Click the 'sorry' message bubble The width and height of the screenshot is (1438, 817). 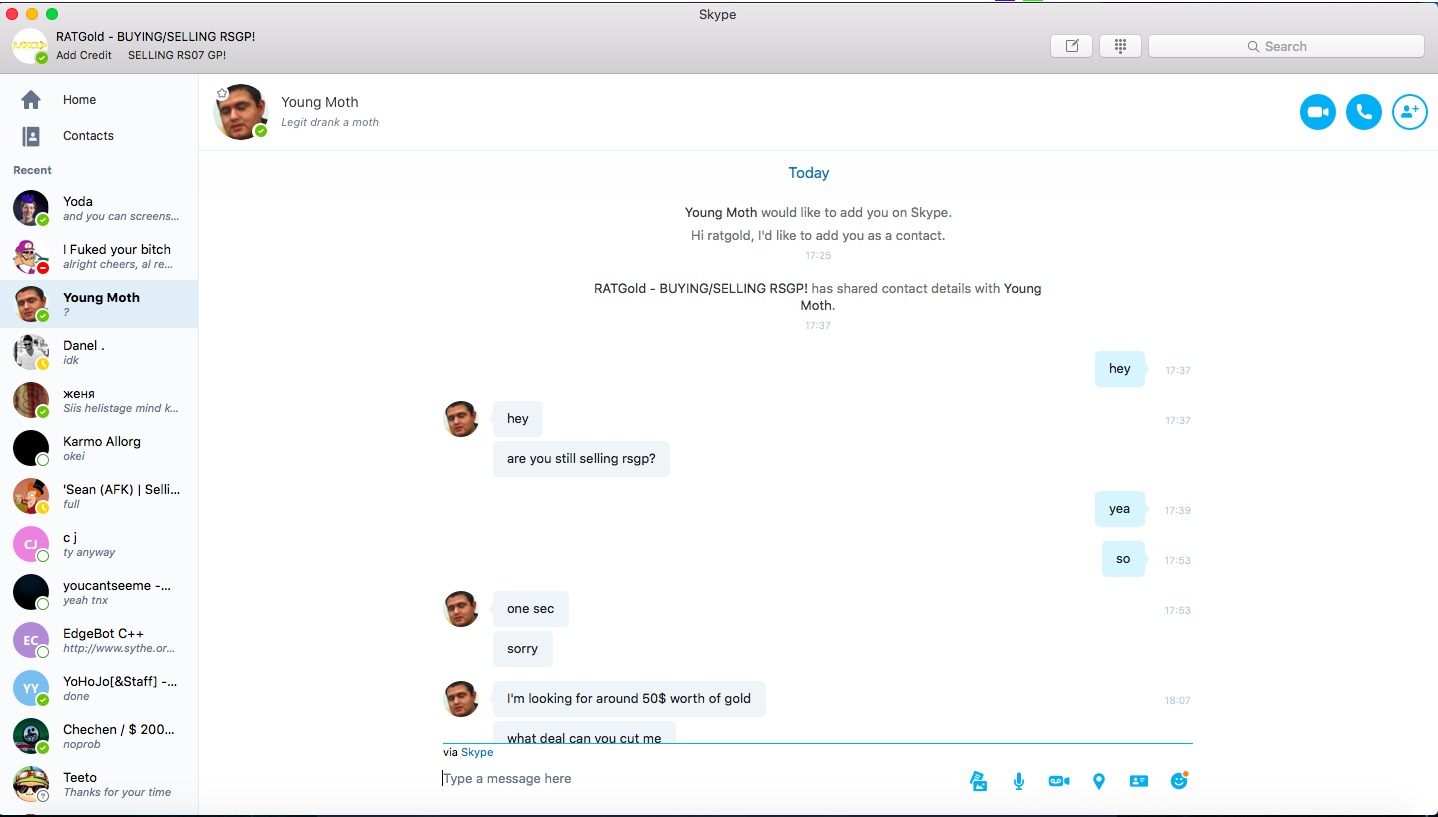click(523, 649)
